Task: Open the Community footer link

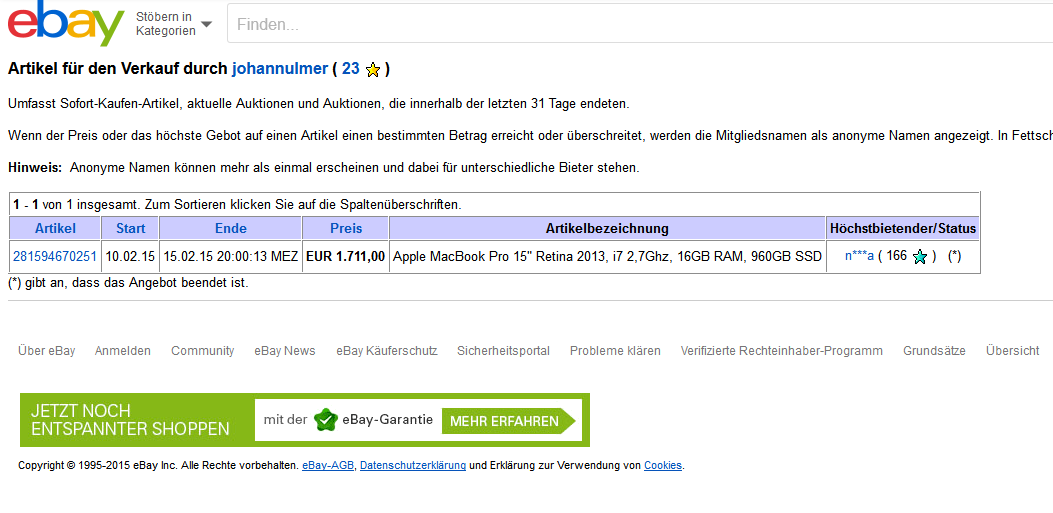Action: click(x=202, y=351)
